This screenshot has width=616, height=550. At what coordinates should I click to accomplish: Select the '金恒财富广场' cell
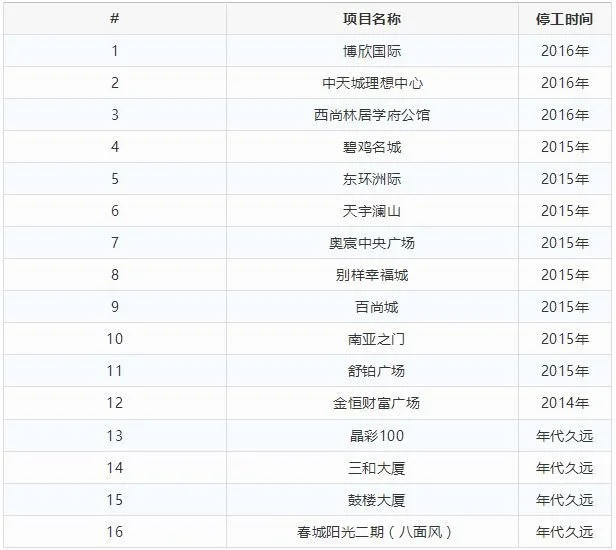[x=372, y=403]
